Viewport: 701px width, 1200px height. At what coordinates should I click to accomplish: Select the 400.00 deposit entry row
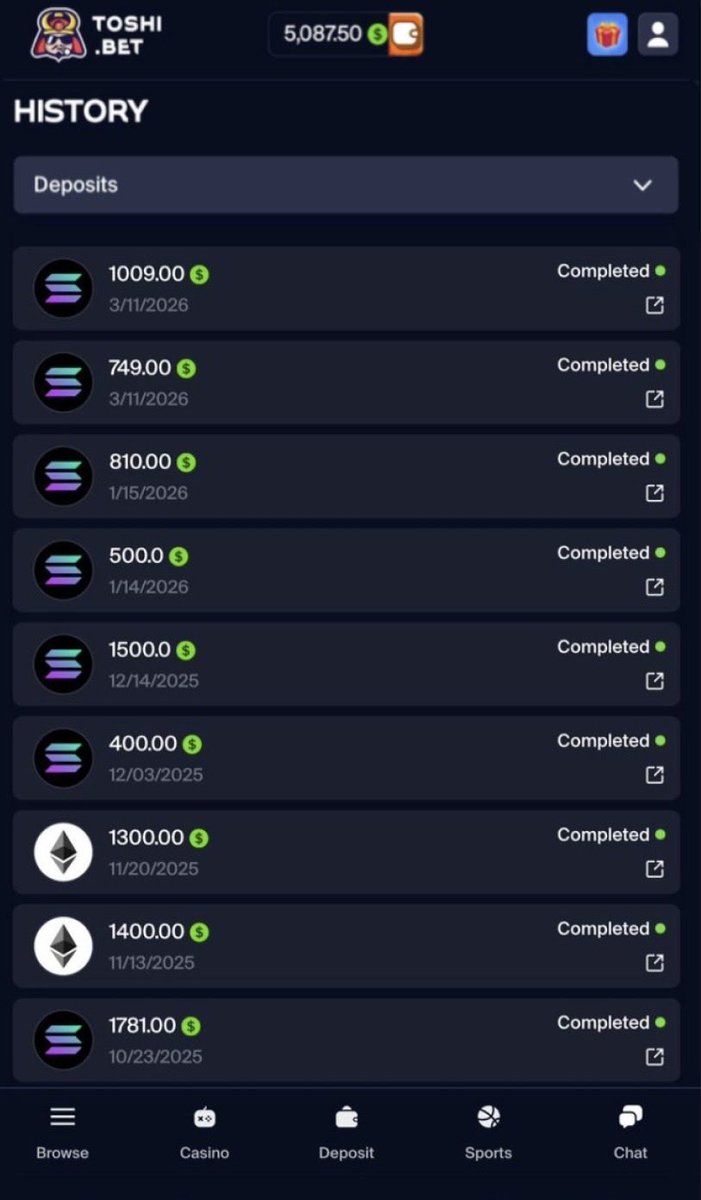click(x=346, y=758)
